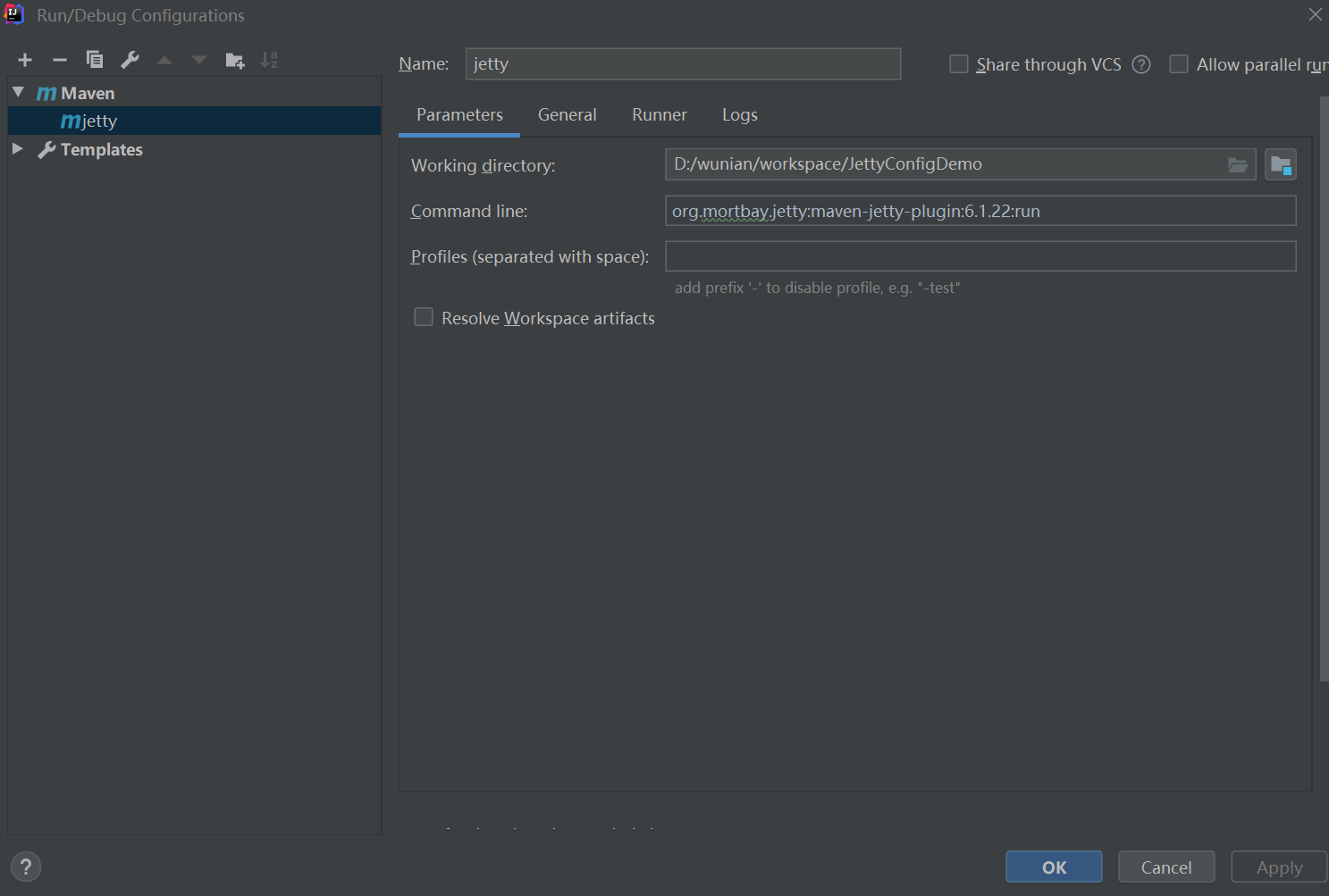Enable Allow parallel run checkbox

pyautogui.click(x=1179, y=64)
